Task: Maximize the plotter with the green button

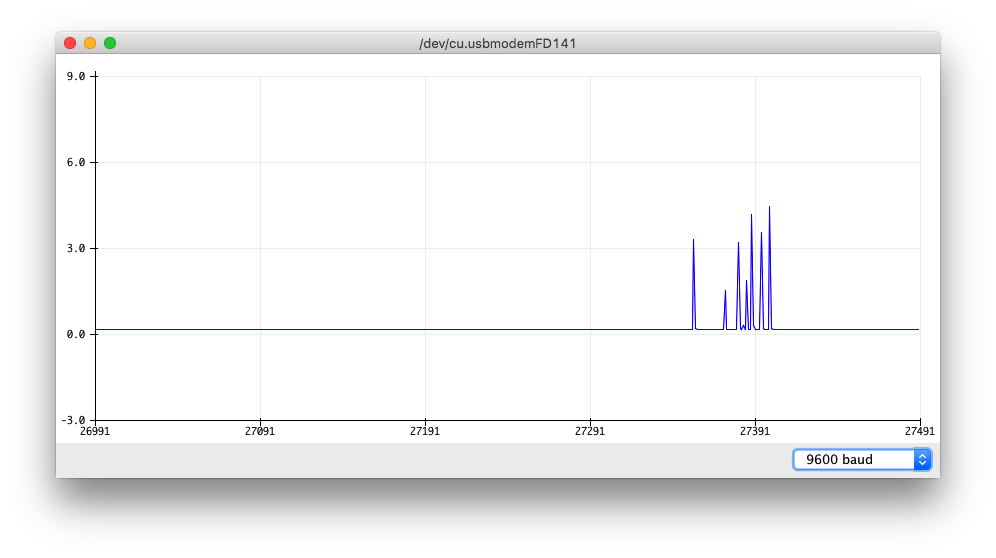Action: (110, 43)
